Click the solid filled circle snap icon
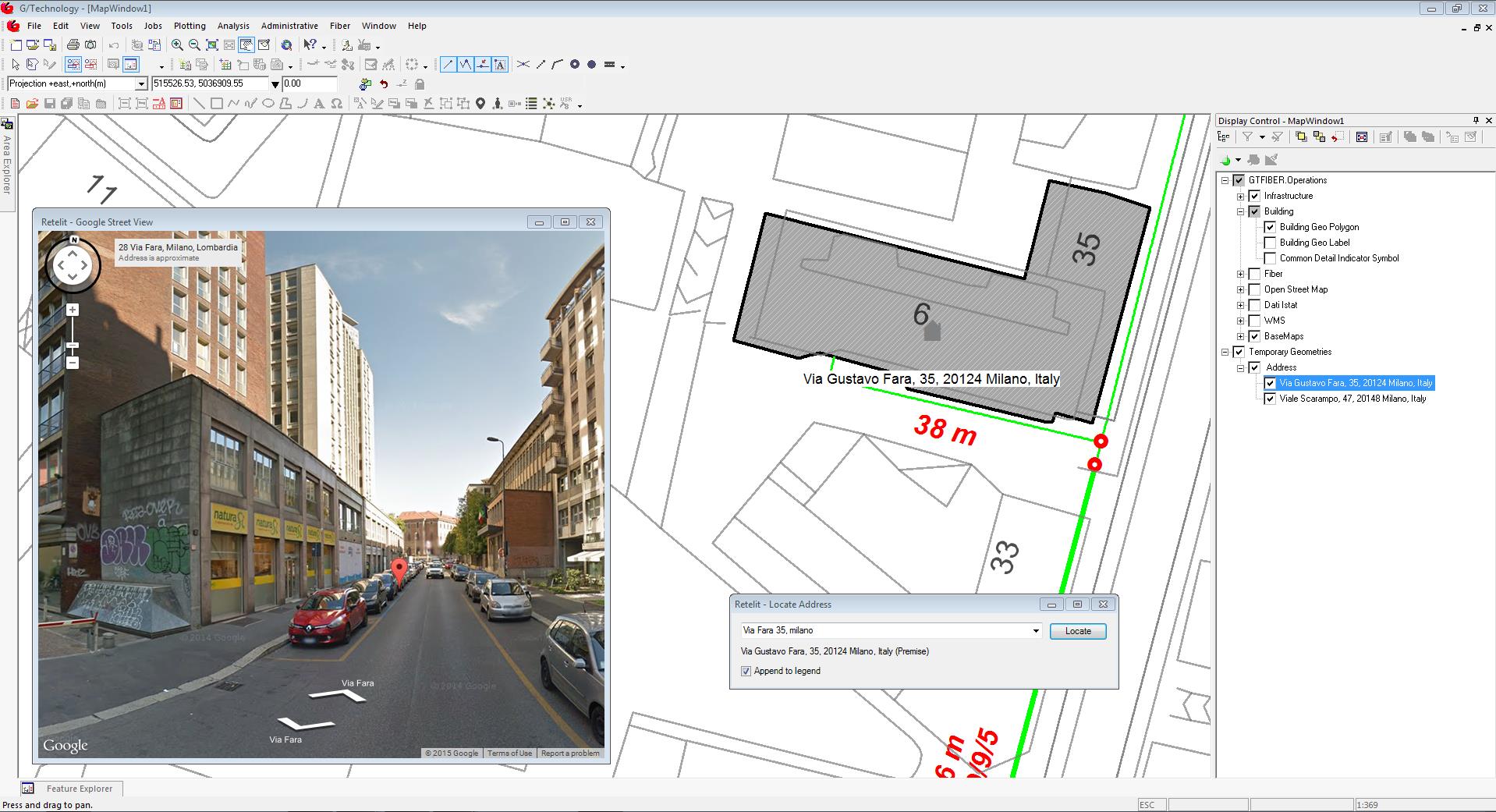1496x812 pixels. 592,65
